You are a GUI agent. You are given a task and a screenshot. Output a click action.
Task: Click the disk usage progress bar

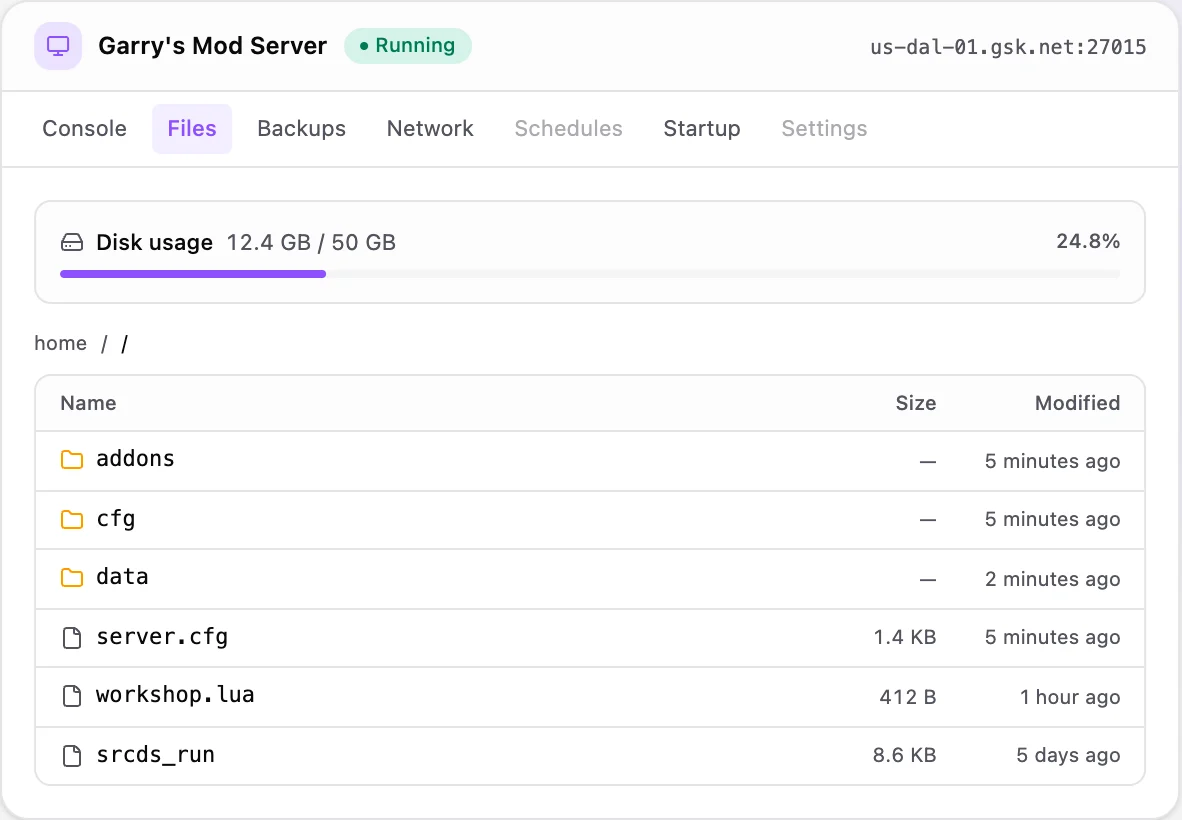(x=590, y=274)
